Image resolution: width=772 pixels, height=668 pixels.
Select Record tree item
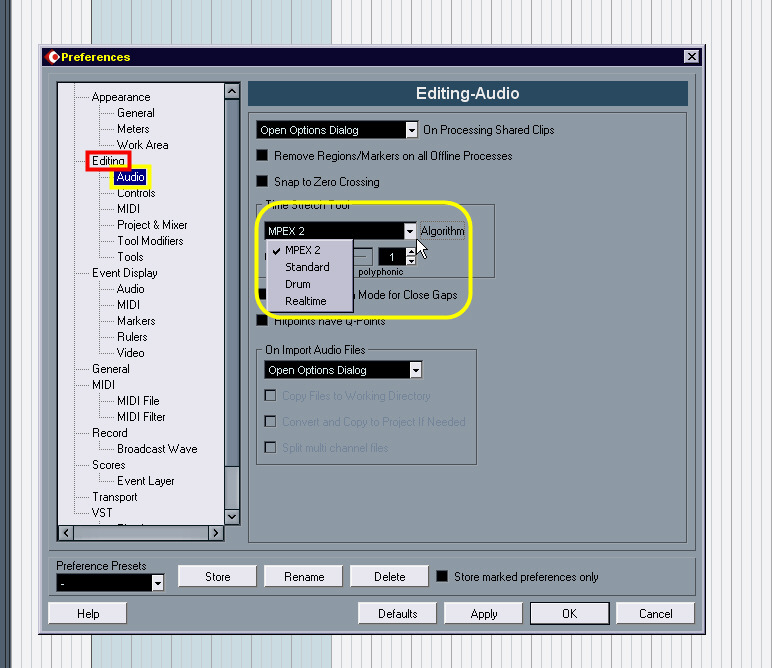(109, 433)
